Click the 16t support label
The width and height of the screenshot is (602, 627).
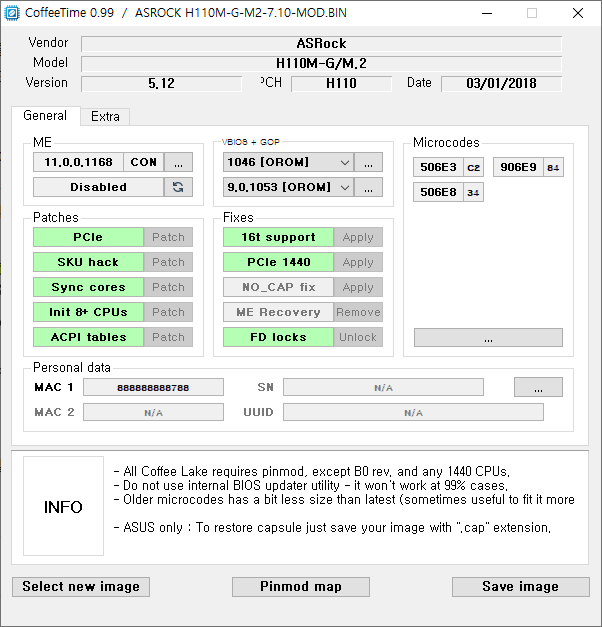point(278,237)
